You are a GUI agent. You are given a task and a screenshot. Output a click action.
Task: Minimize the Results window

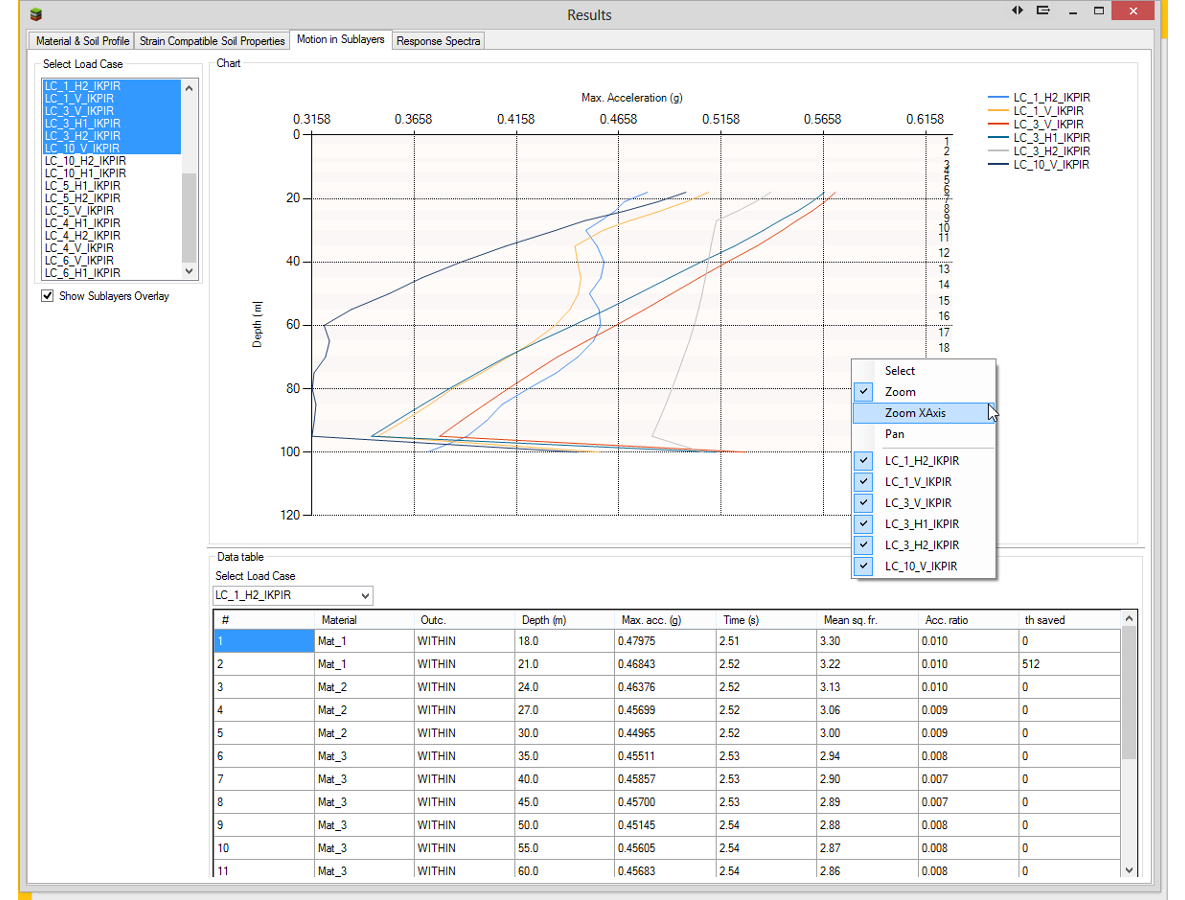[1071, 11]
